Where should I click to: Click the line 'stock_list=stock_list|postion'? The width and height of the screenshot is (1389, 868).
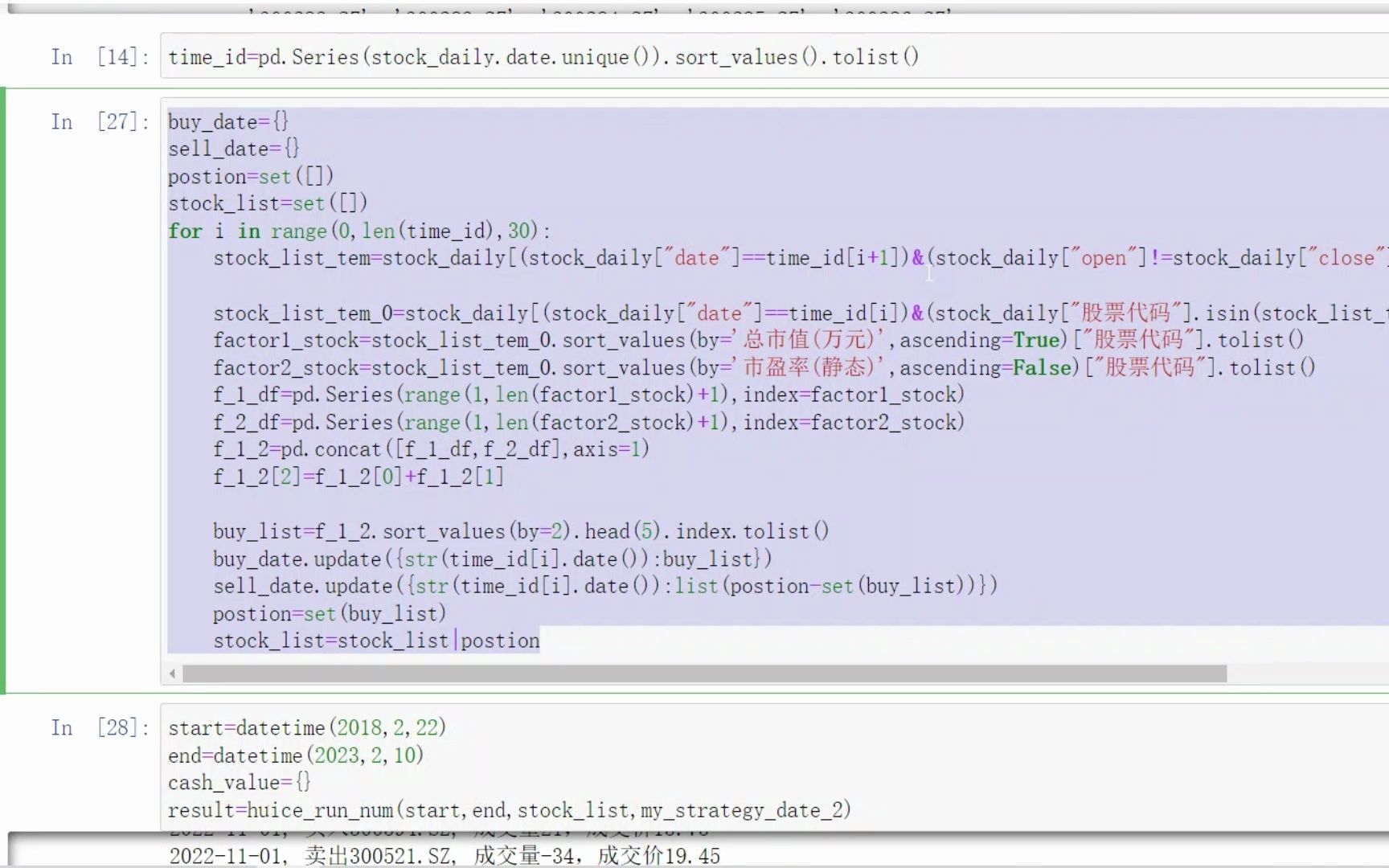tap(376, 641)
